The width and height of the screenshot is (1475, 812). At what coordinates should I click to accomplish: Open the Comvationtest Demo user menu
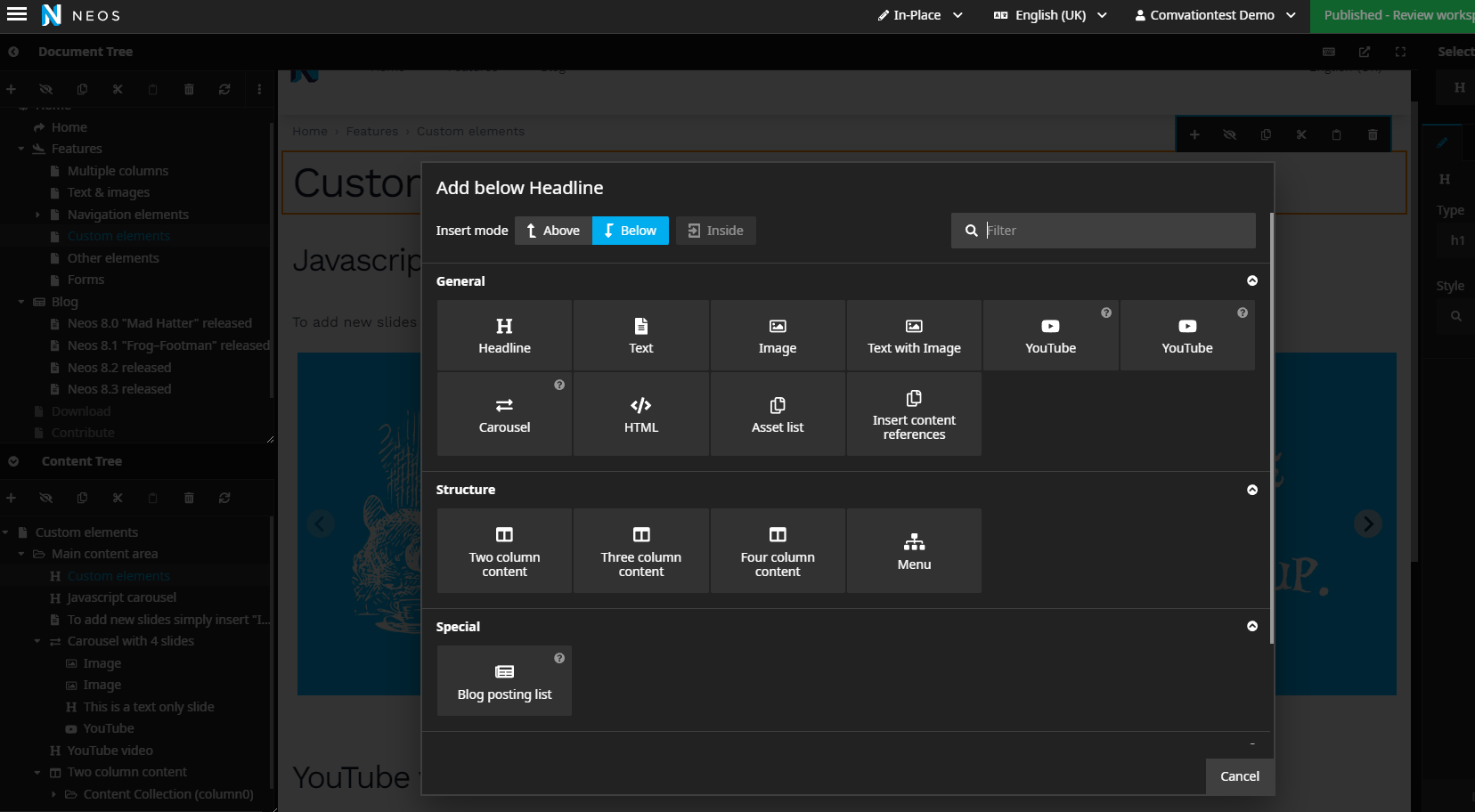[1215, 15]
